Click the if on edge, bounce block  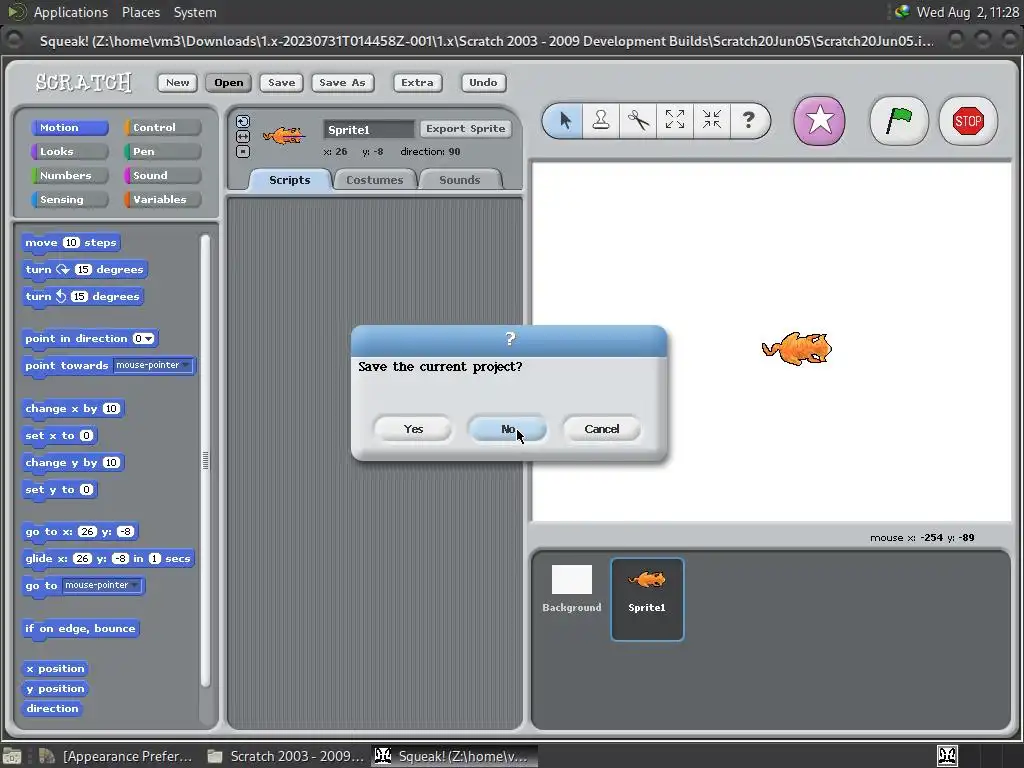coord(80,628)
